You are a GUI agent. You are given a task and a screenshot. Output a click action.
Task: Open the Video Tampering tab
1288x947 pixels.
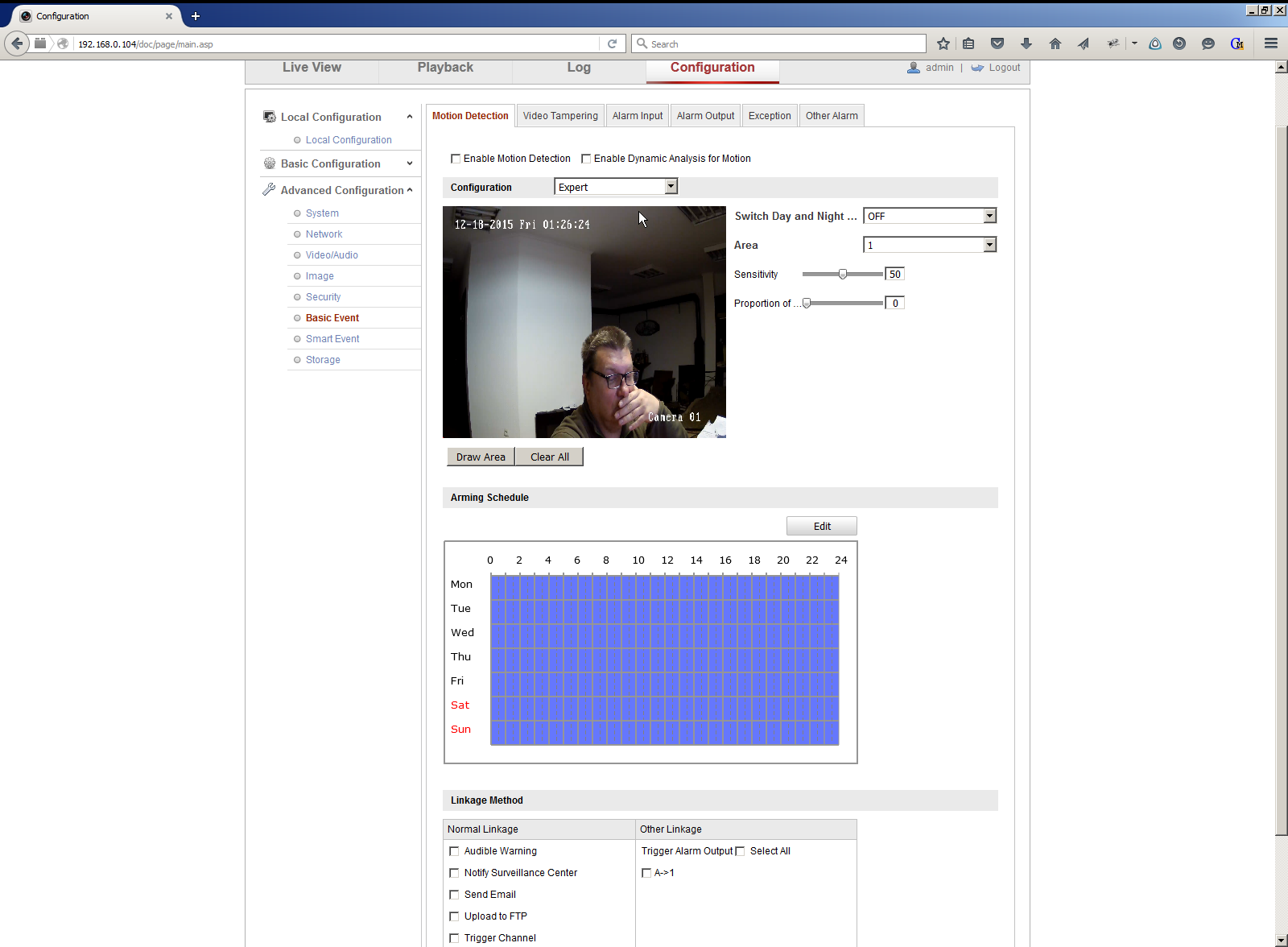click(x=560, y=116)
